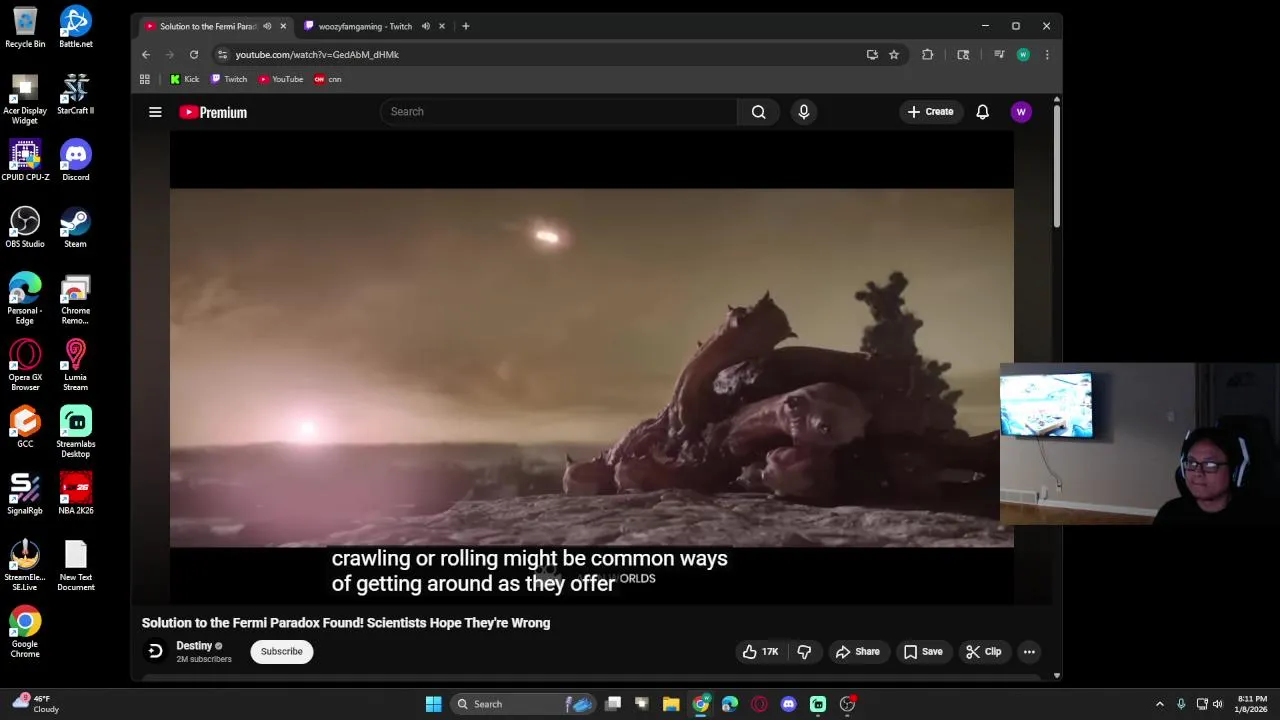Click the Create button
Viewport: 1280px width, 720px height.
point(930,112)
